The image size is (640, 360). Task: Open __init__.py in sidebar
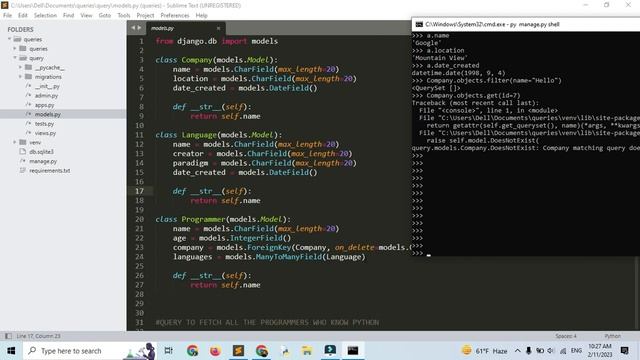pos(47,86)
